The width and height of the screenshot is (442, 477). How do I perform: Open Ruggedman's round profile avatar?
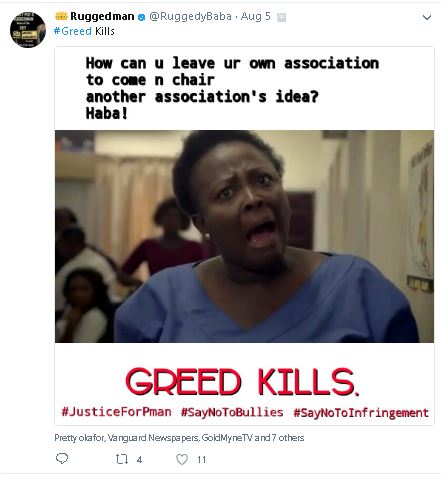28,30
